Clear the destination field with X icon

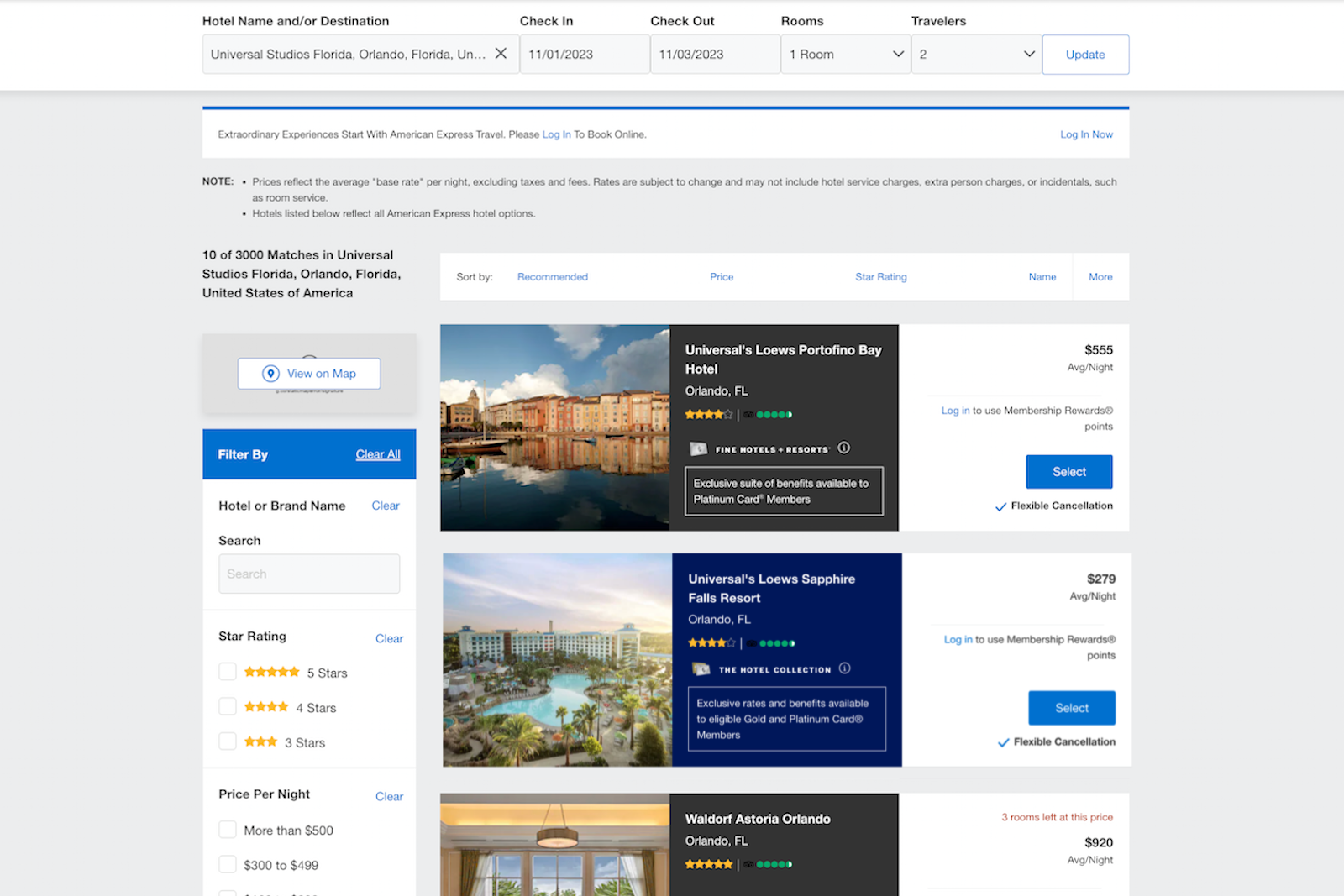pos(501,54)
